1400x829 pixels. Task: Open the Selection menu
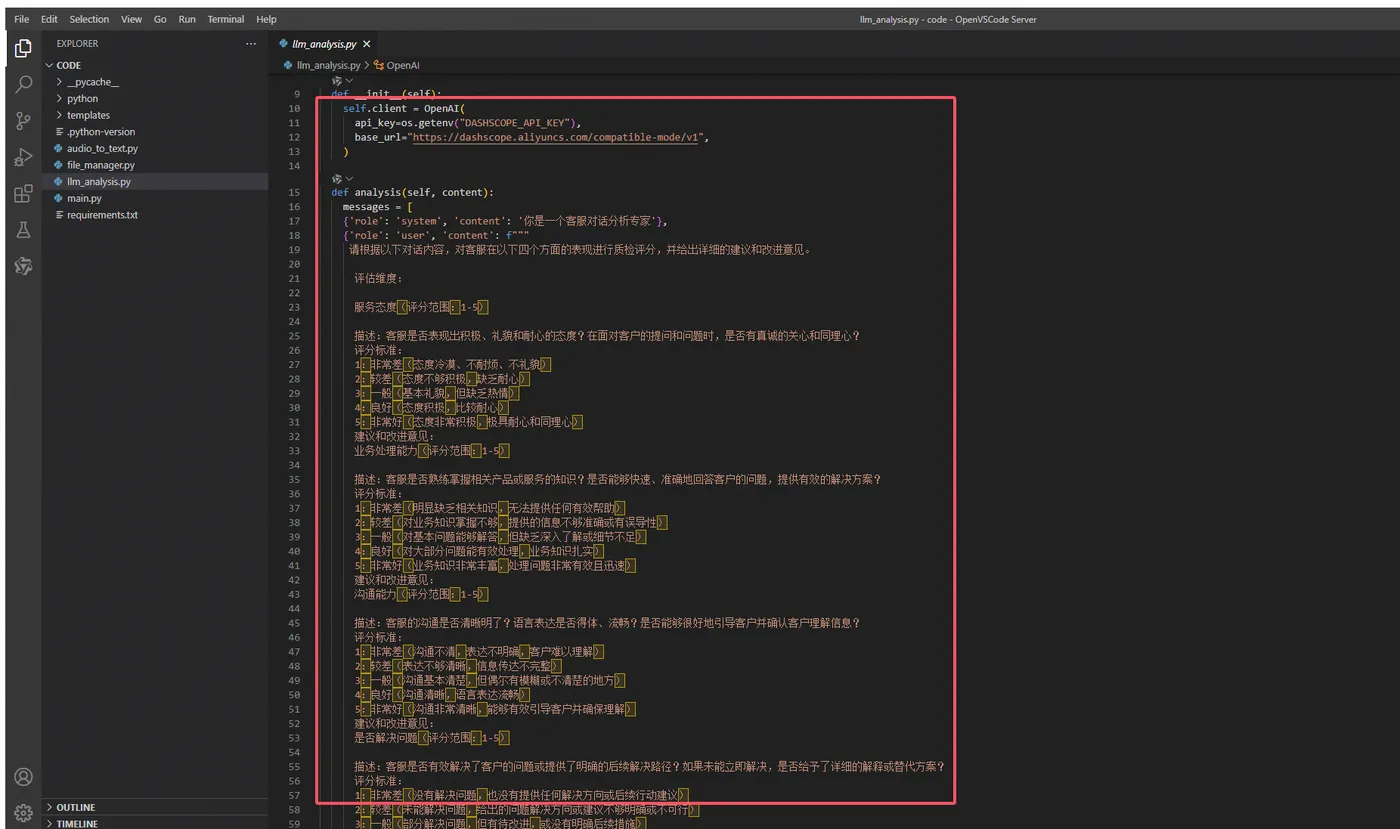[89, 19]
